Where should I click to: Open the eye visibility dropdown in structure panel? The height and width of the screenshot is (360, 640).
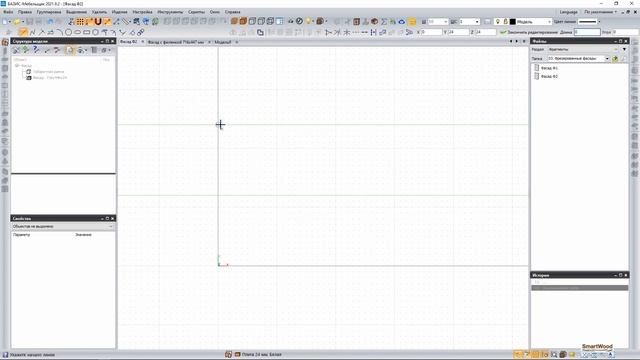click(82, 50)
